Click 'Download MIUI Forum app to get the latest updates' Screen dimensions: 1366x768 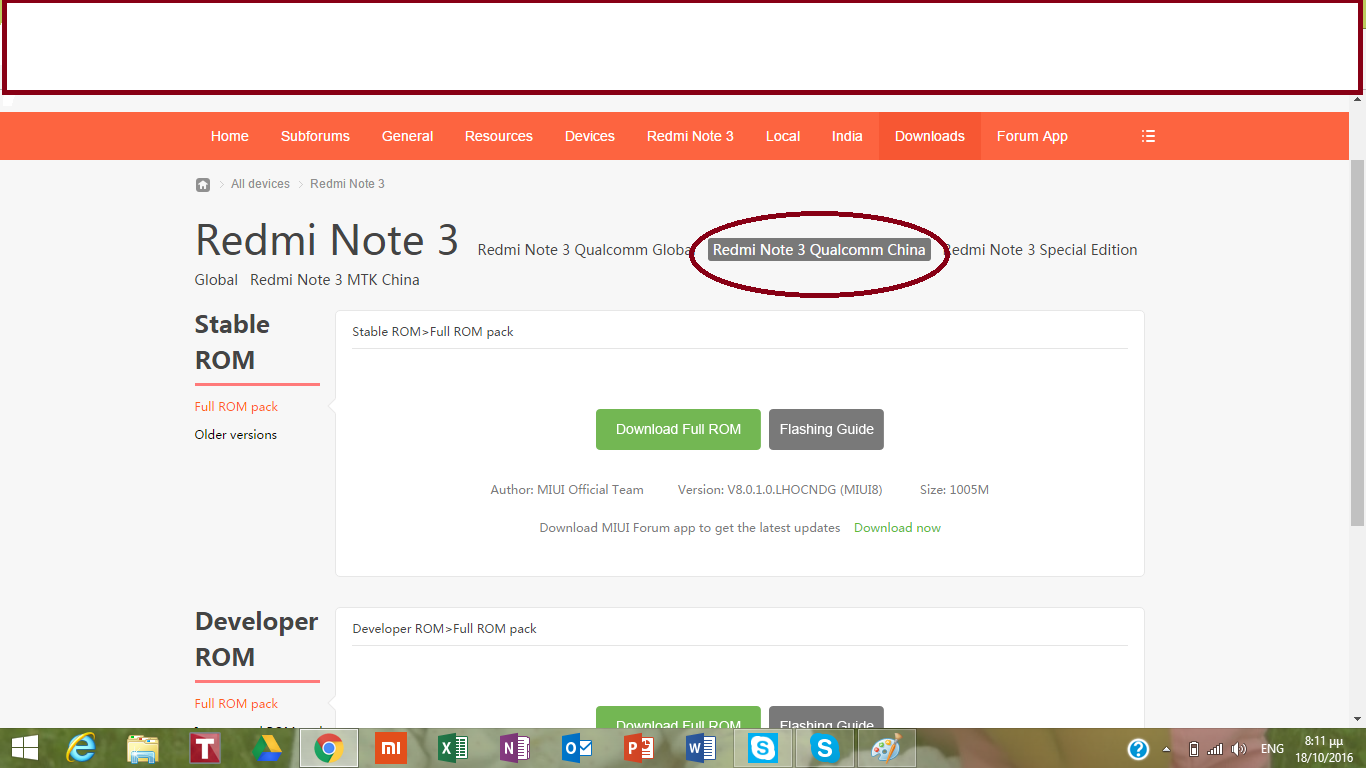pos(690,528)
